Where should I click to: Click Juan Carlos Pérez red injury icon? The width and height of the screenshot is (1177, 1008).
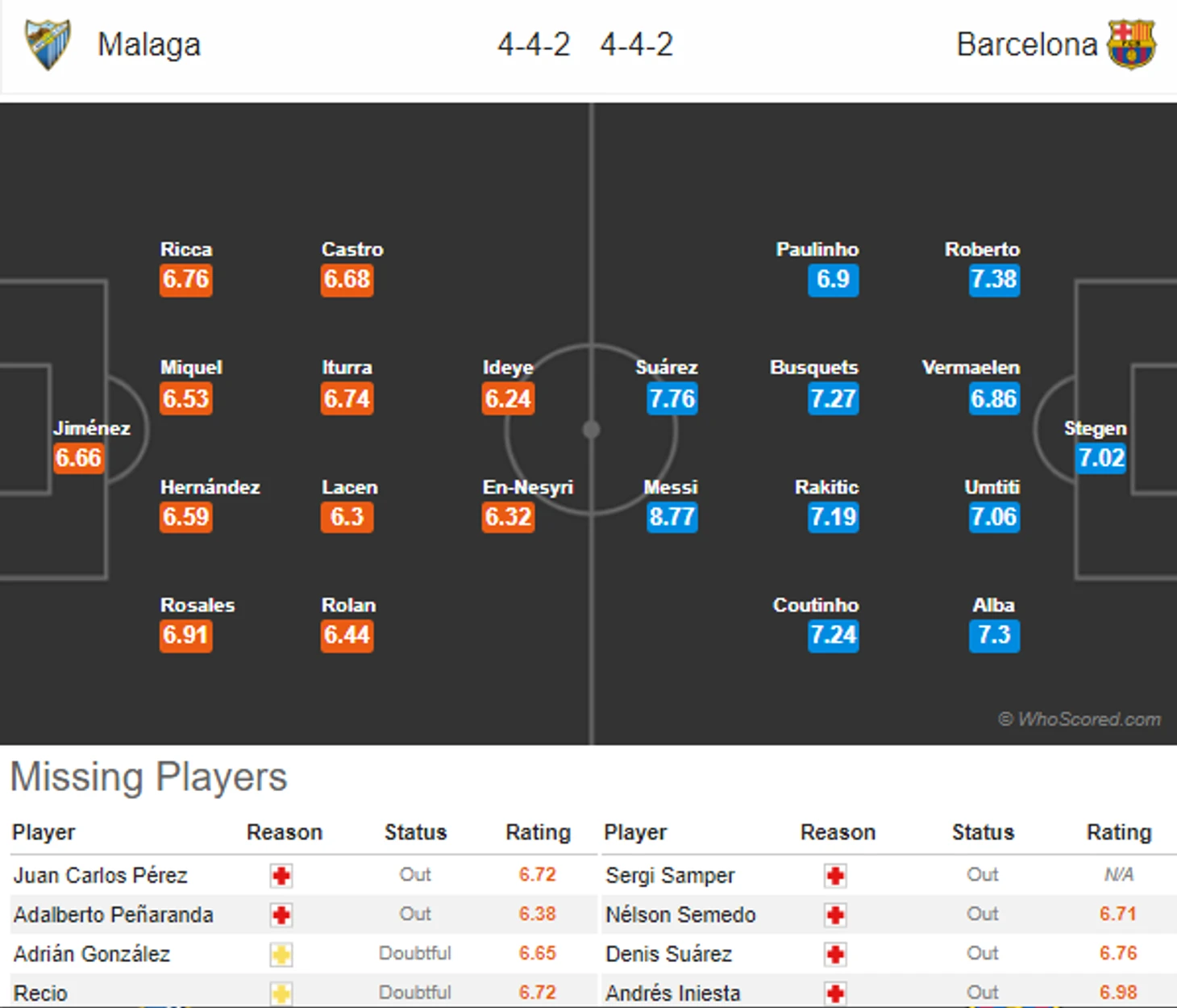[x=281, y=876]
